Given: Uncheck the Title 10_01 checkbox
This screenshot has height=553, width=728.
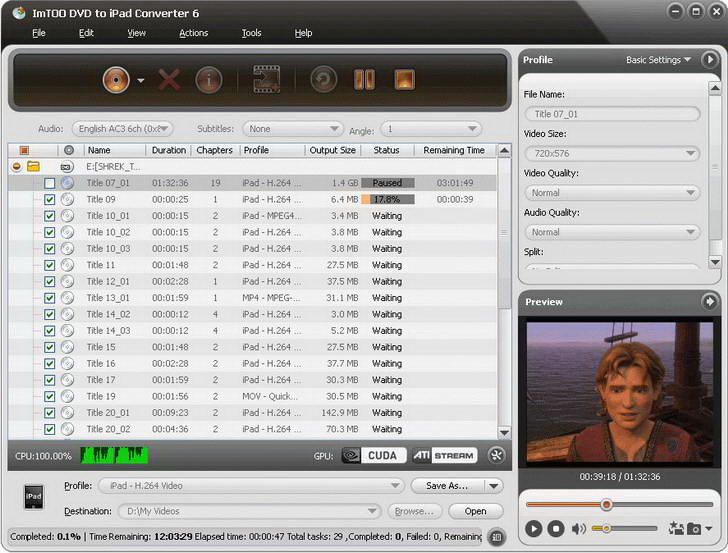Looking at the screenshot, I should tap(50, 216).
